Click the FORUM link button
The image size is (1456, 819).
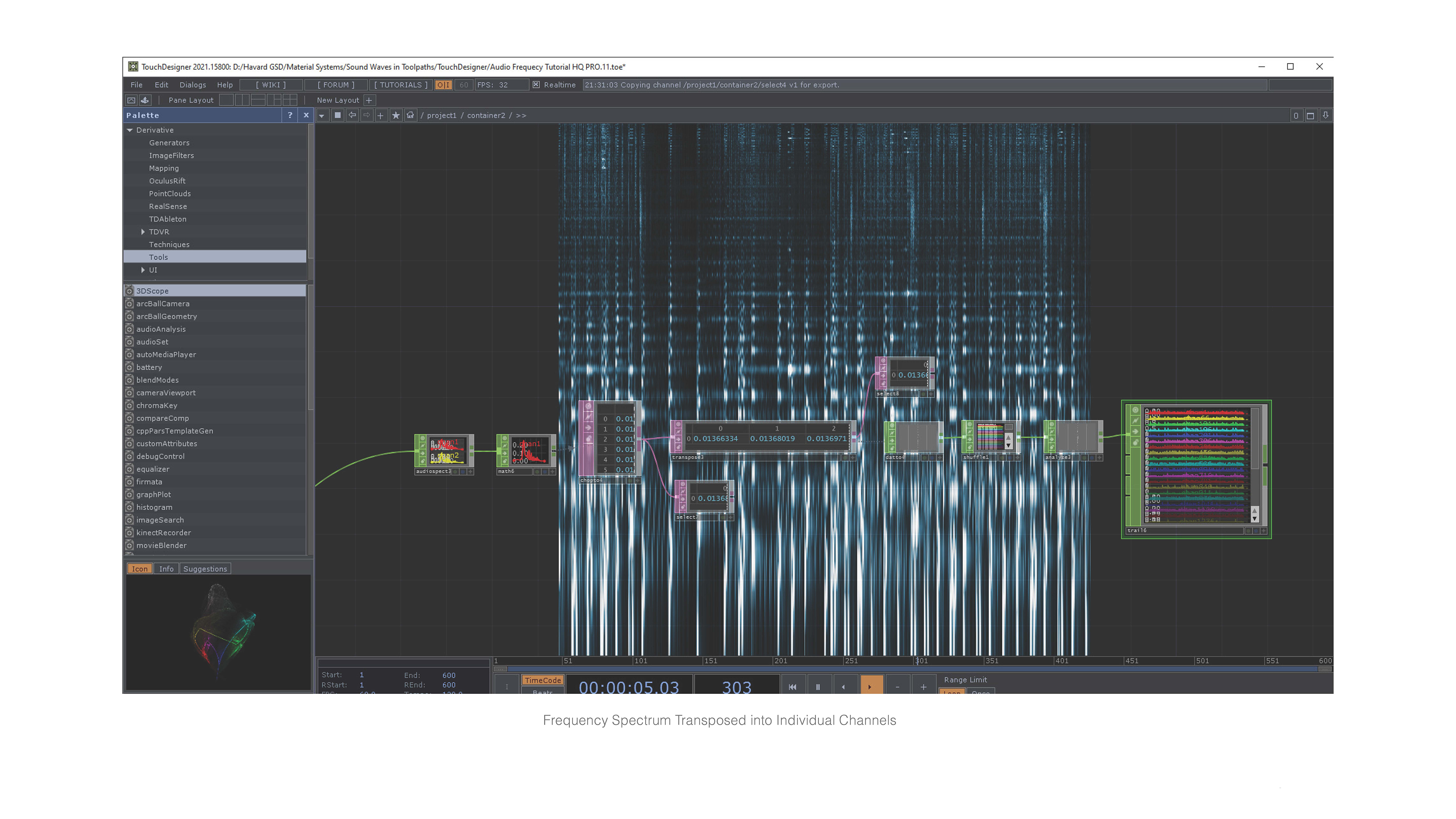tap(336, 85)
